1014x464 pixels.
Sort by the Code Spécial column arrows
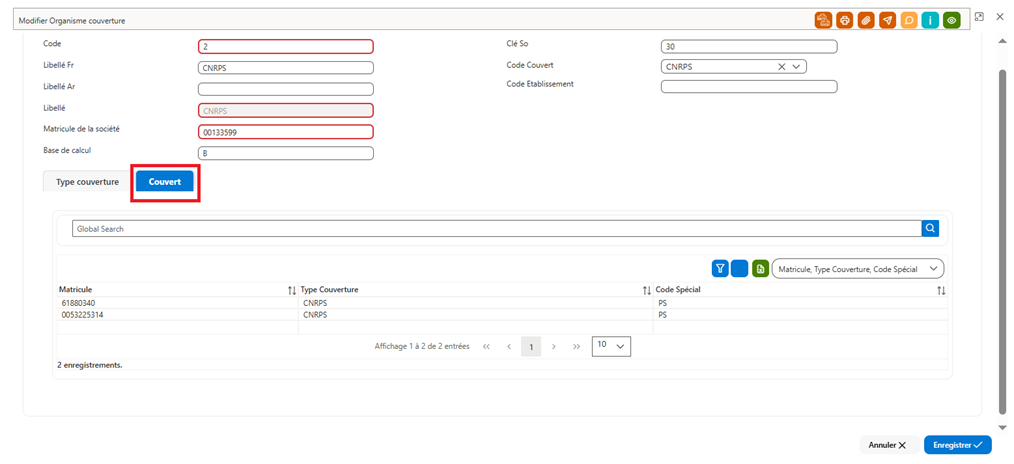point(941,291)
